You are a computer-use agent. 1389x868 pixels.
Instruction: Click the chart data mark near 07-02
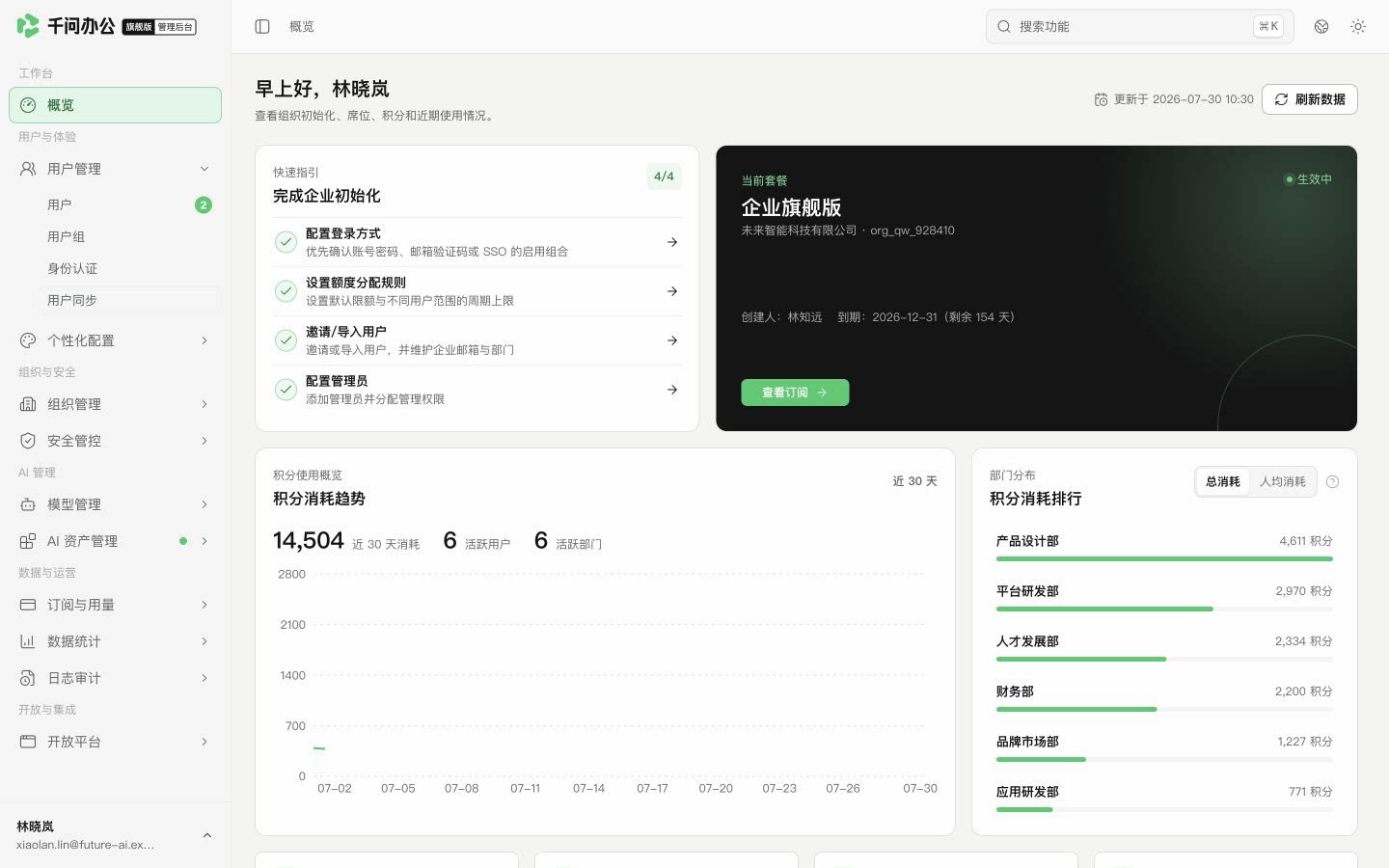point(319,748)
